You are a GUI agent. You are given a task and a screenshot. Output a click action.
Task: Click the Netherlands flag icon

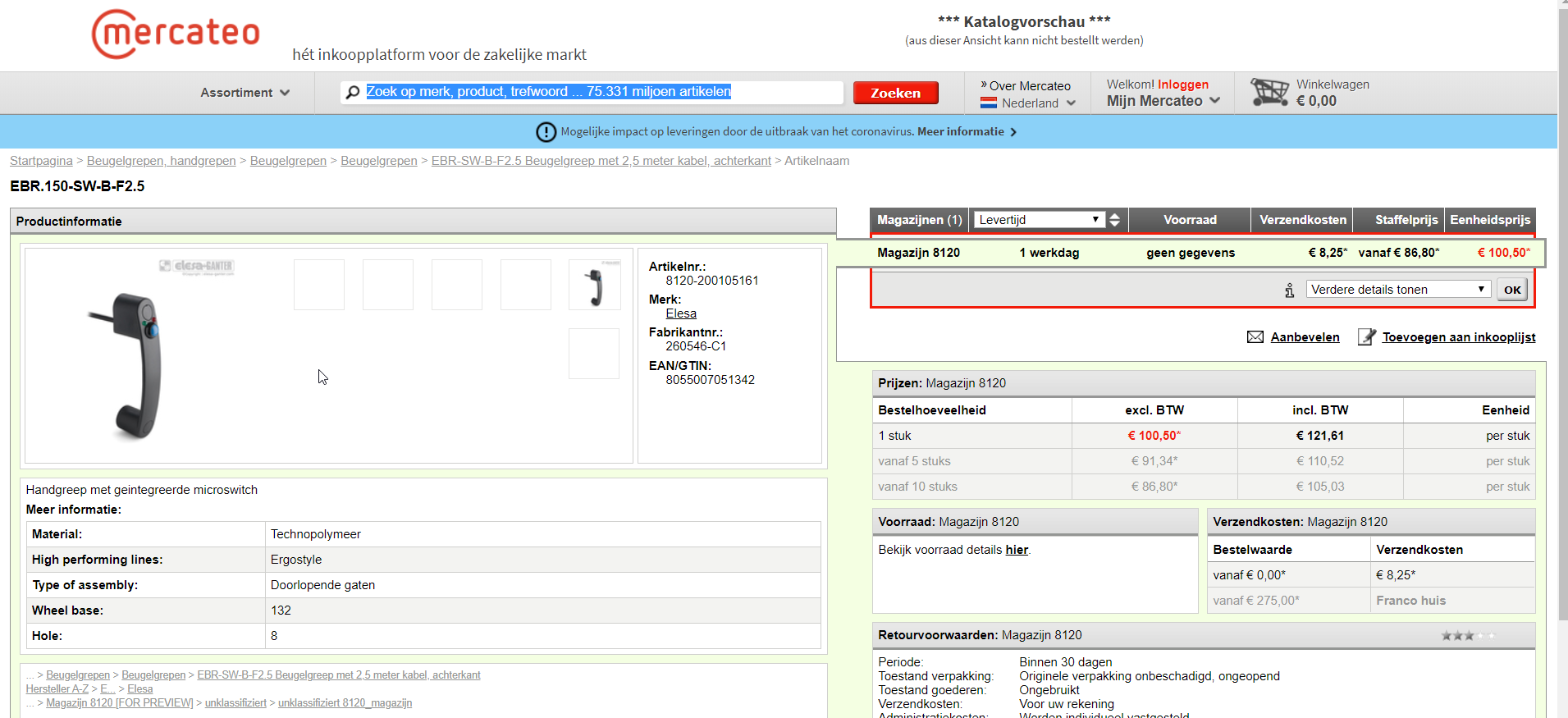[x=989, y=103]
